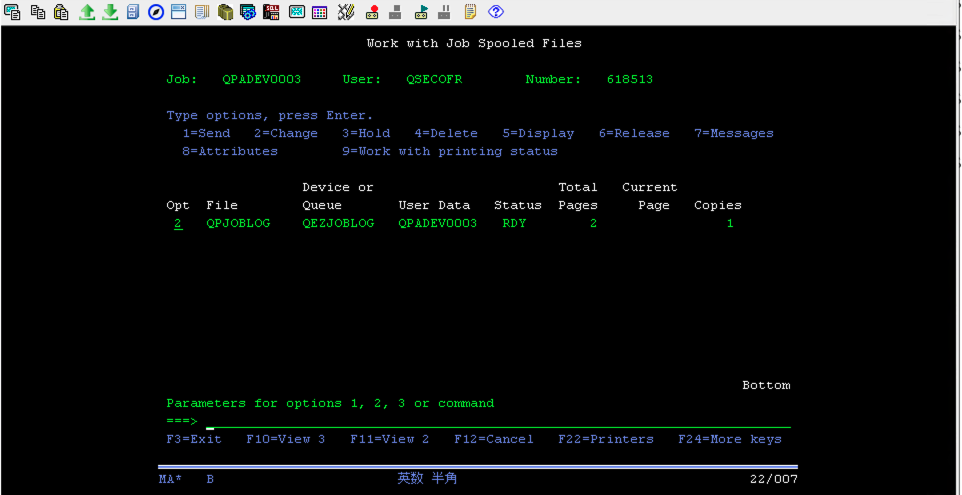Click the green download arrow icon
This screenshot has width=962, height=495.
coord(110,11)
